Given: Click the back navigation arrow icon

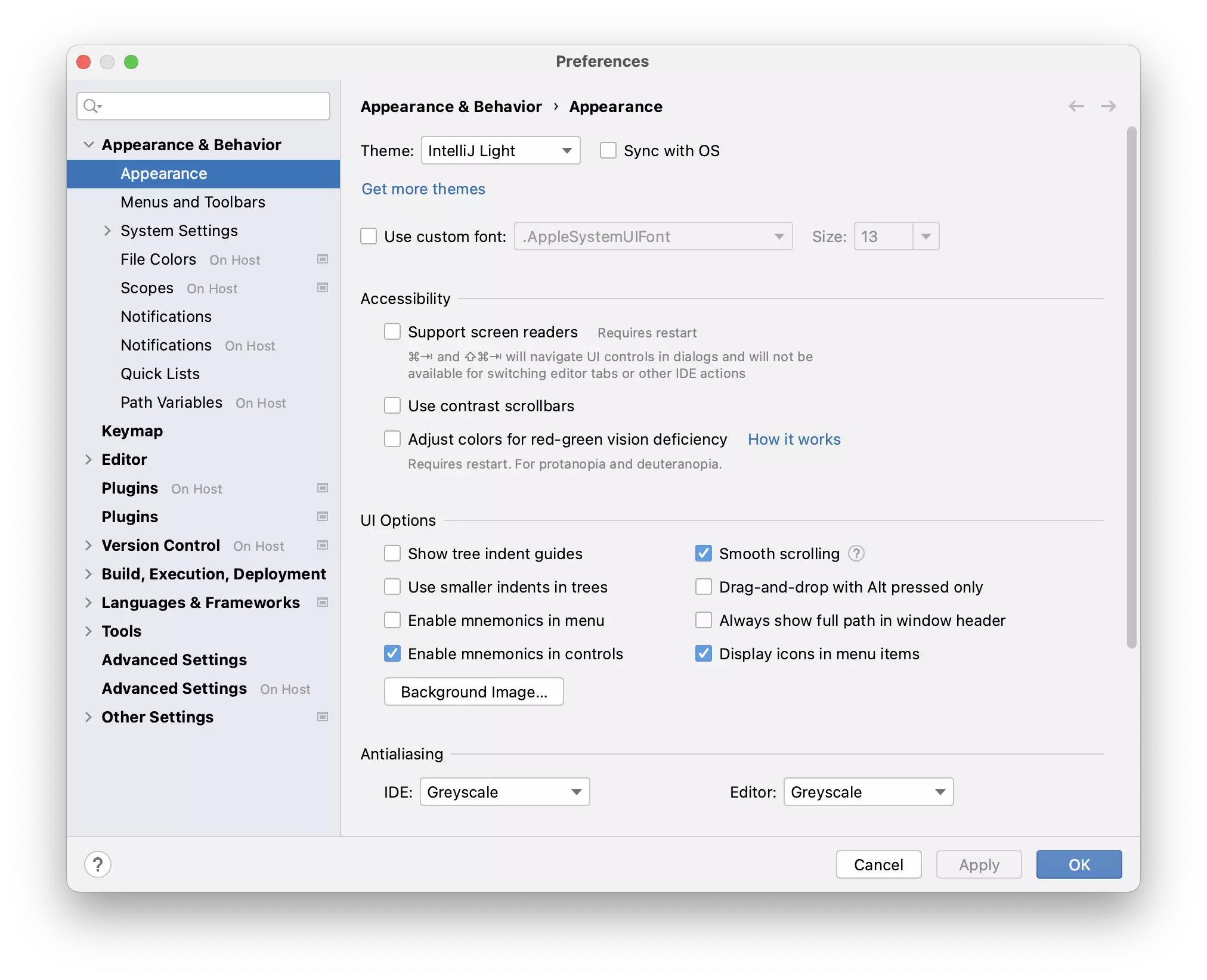Looking at the screenshot, I should pos(1076,106).
